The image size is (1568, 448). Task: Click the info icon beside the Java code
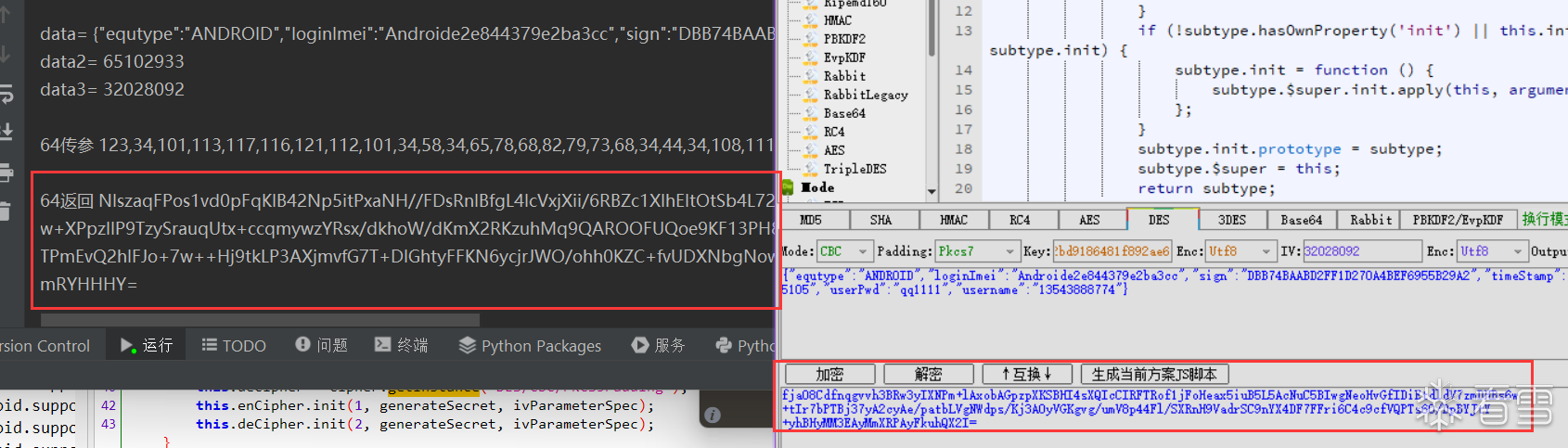pos(712,416)
